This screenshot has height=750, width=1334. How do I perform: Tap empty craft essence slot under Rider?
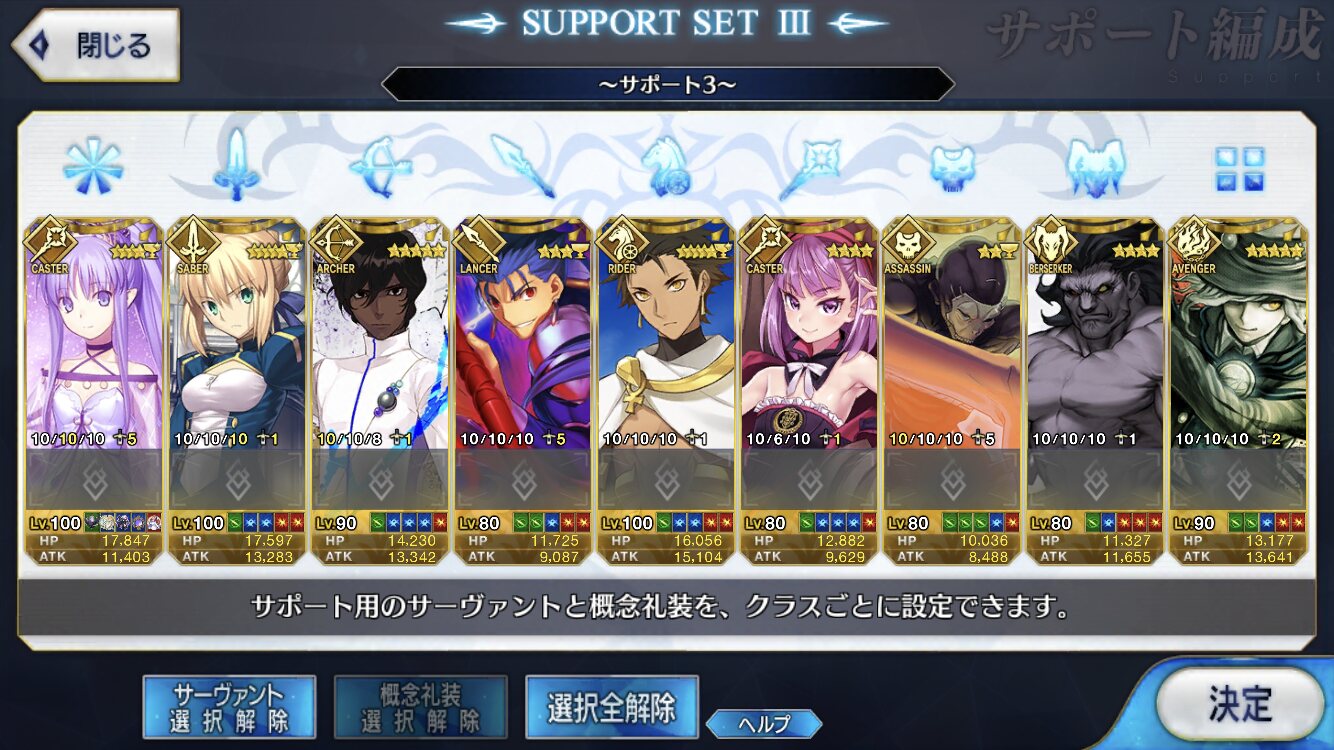[x=666, y=480]
